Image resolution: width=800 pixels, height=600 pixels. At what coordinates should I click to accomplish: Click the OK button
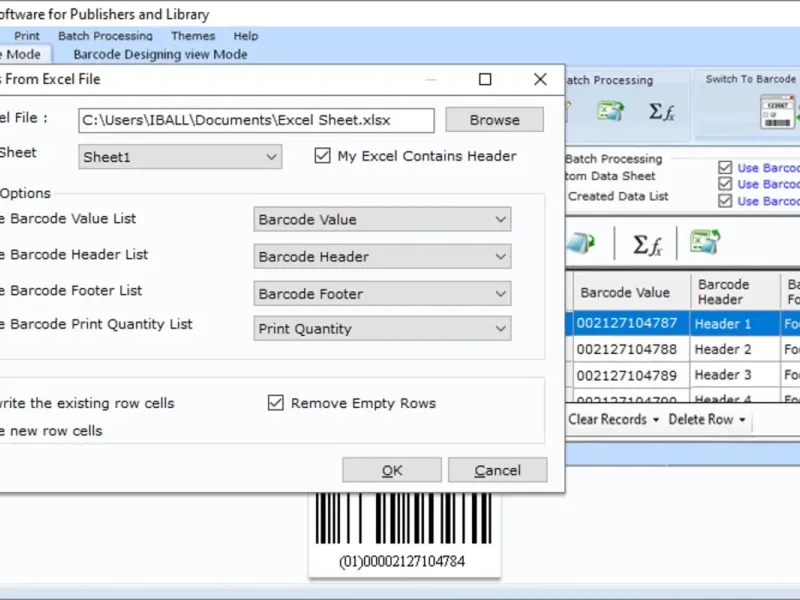392,470
